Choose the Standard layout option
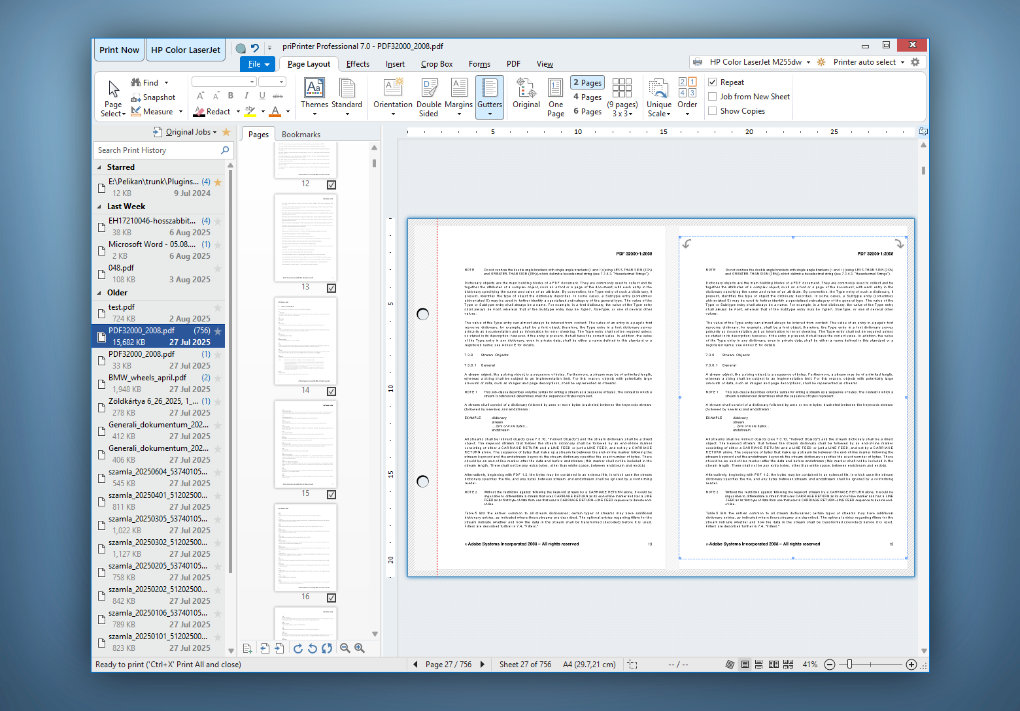This screenshot has height=711, width=1020. (347, 96)
